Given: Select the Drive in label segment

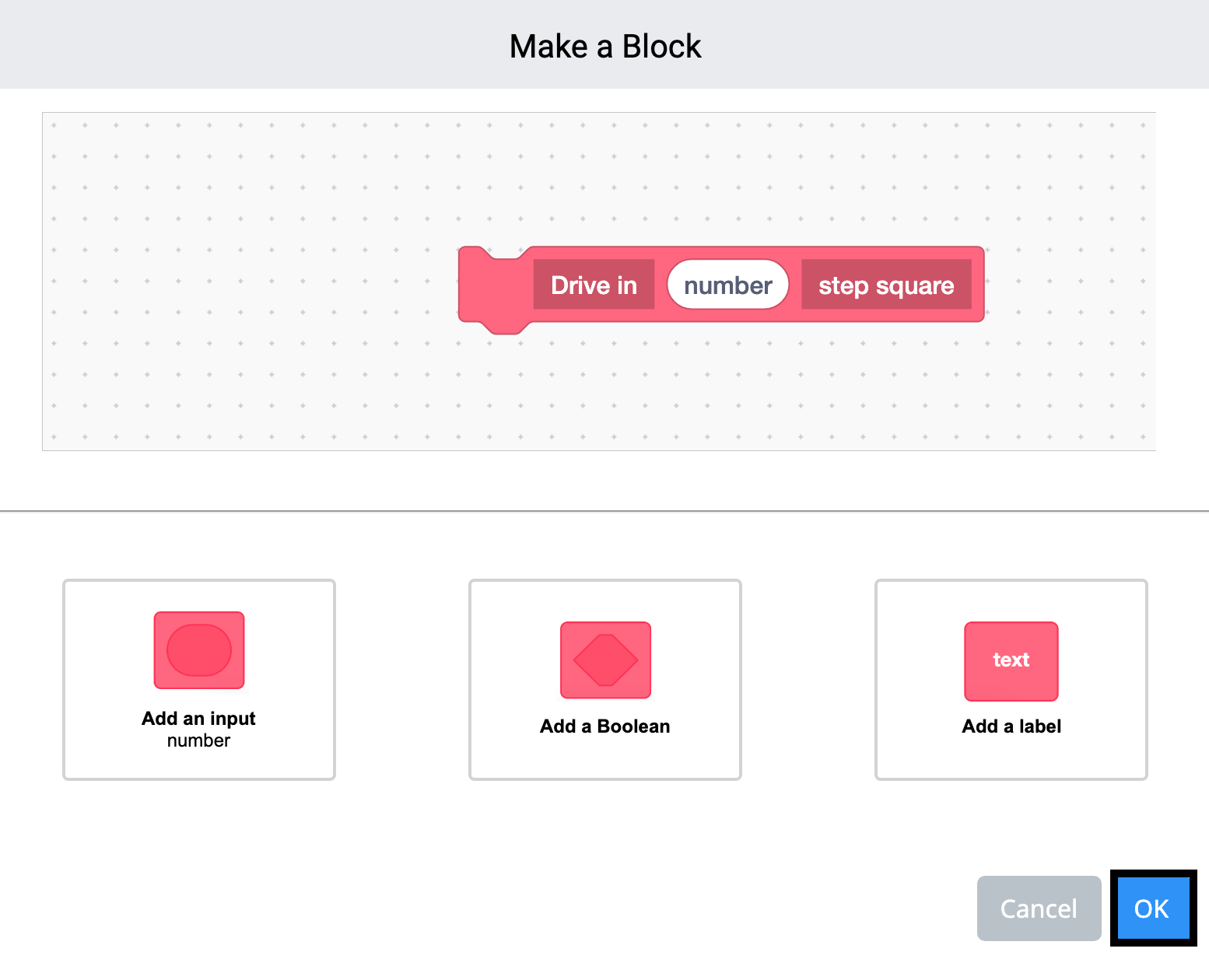Looking at the screenshot, I should point(594,285).
